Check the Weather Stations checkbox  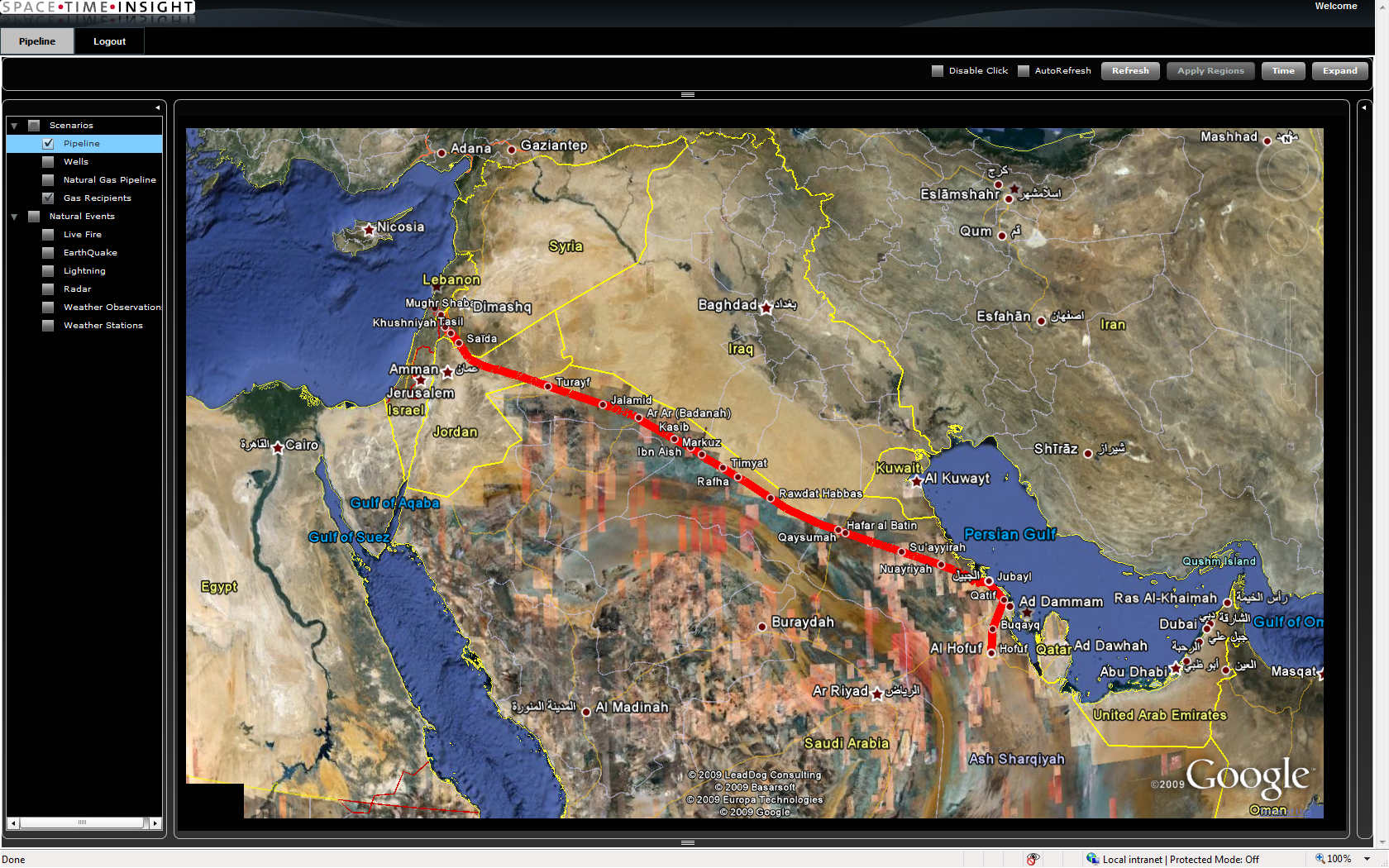point(48,326)
